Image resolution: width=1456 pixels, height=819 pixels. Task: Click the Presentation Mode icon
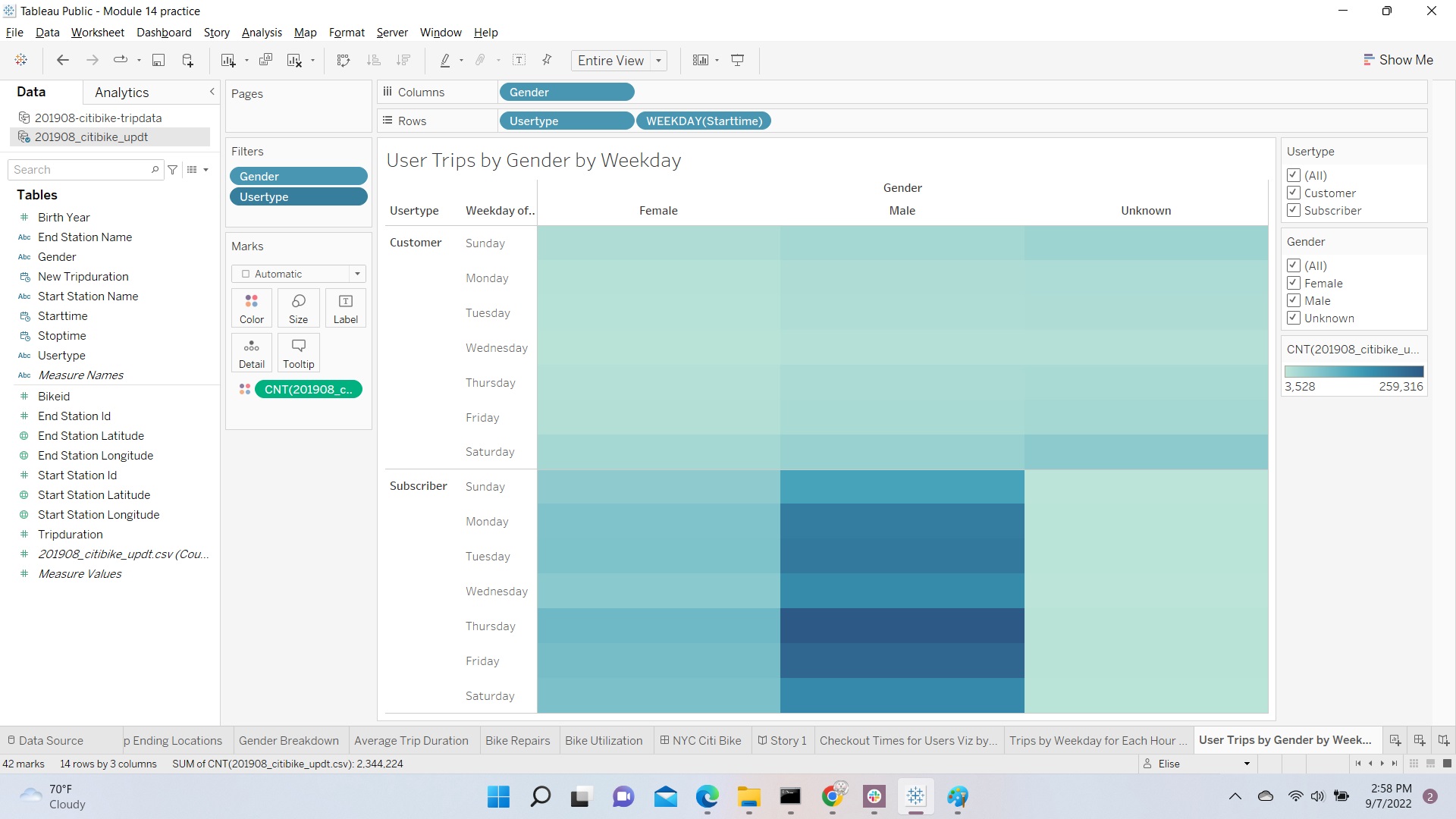[x=737, y=60]
